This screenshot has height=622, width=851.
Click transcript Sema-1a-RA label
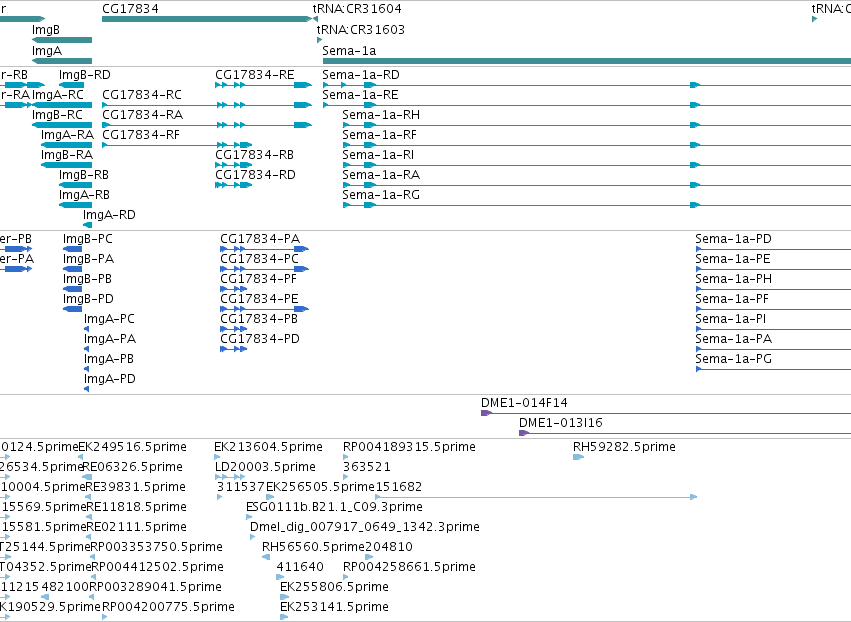381,175
